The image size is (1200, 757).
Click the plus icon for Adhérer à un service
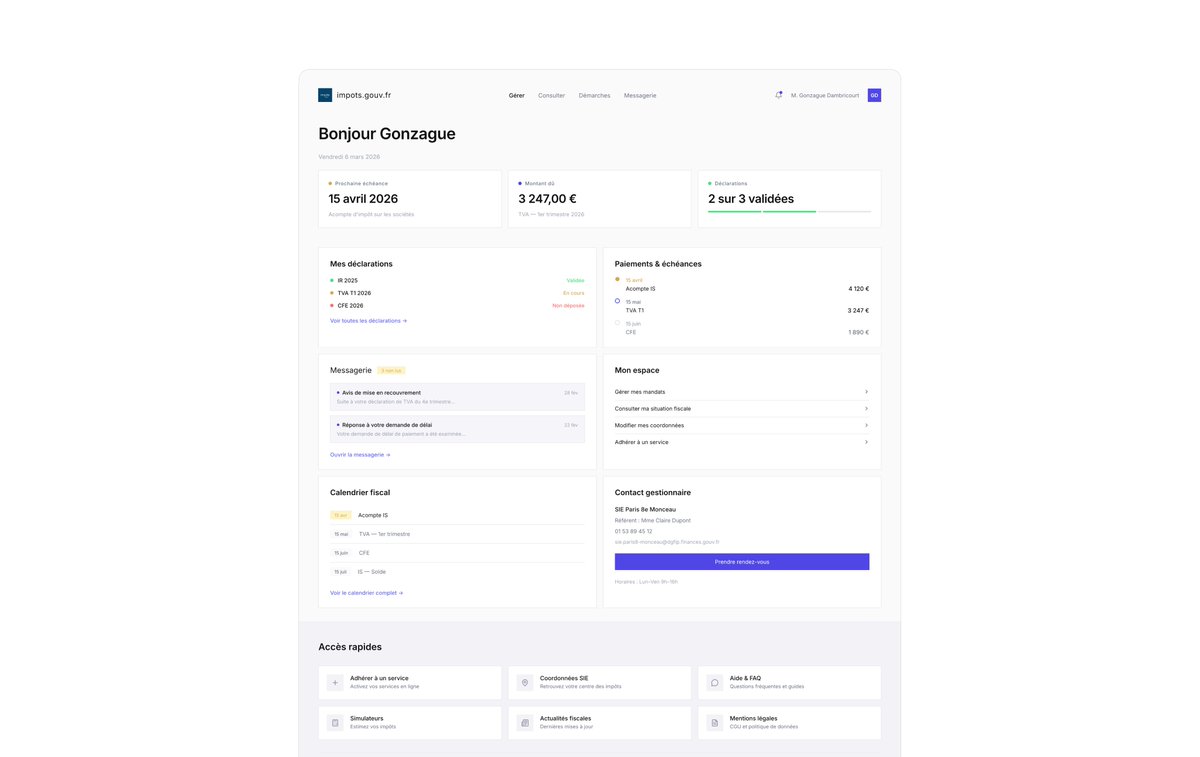click(x=335, y=683)
